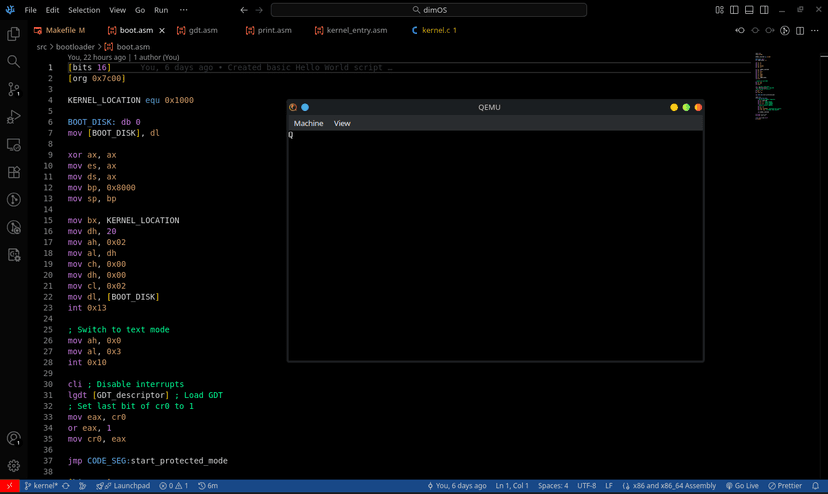Image resolution: width=828 pixels, height=494 pixels.
Task: Open the Manage gear menu
Action: coord(14,465)
